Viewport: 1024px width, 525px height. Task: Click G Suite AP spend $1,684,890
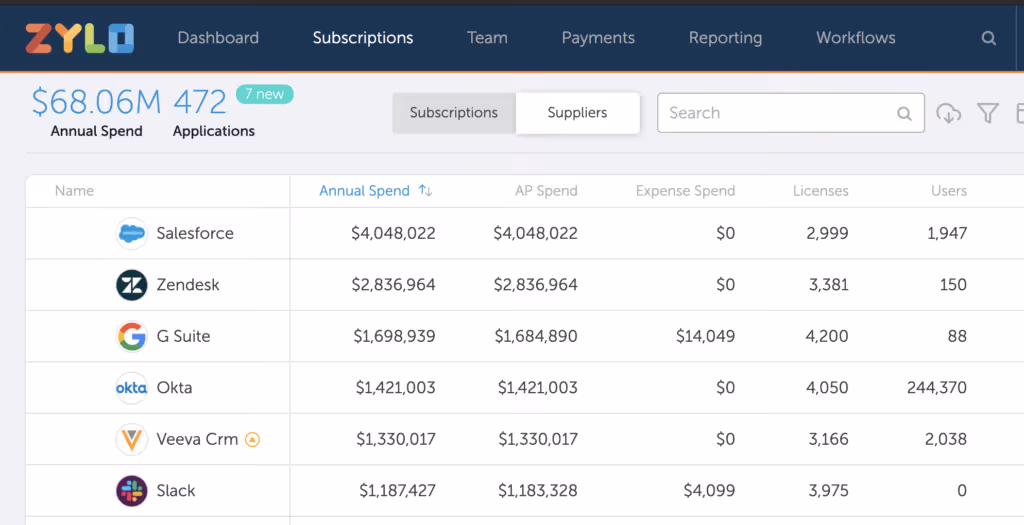536,336
